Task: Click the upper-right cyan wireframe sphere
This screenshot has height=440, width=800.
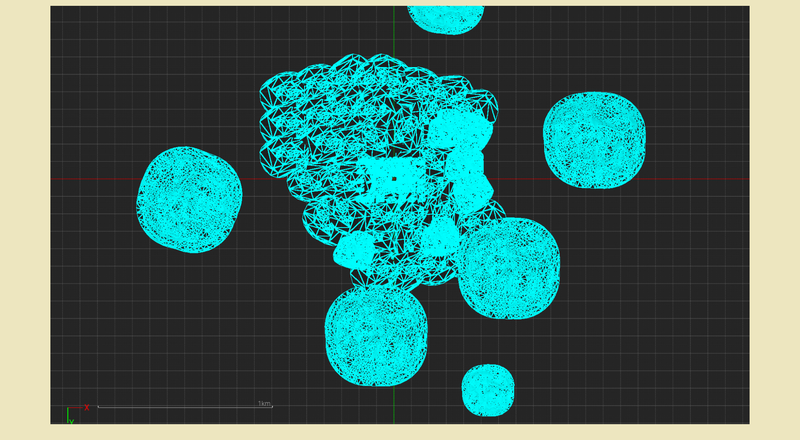Action: click(594, 140)
